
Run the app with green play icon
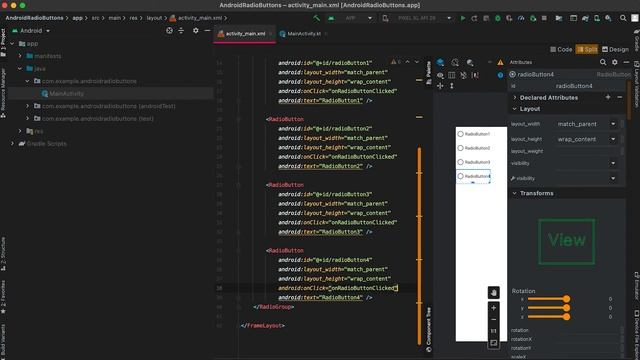pos(462,18)
